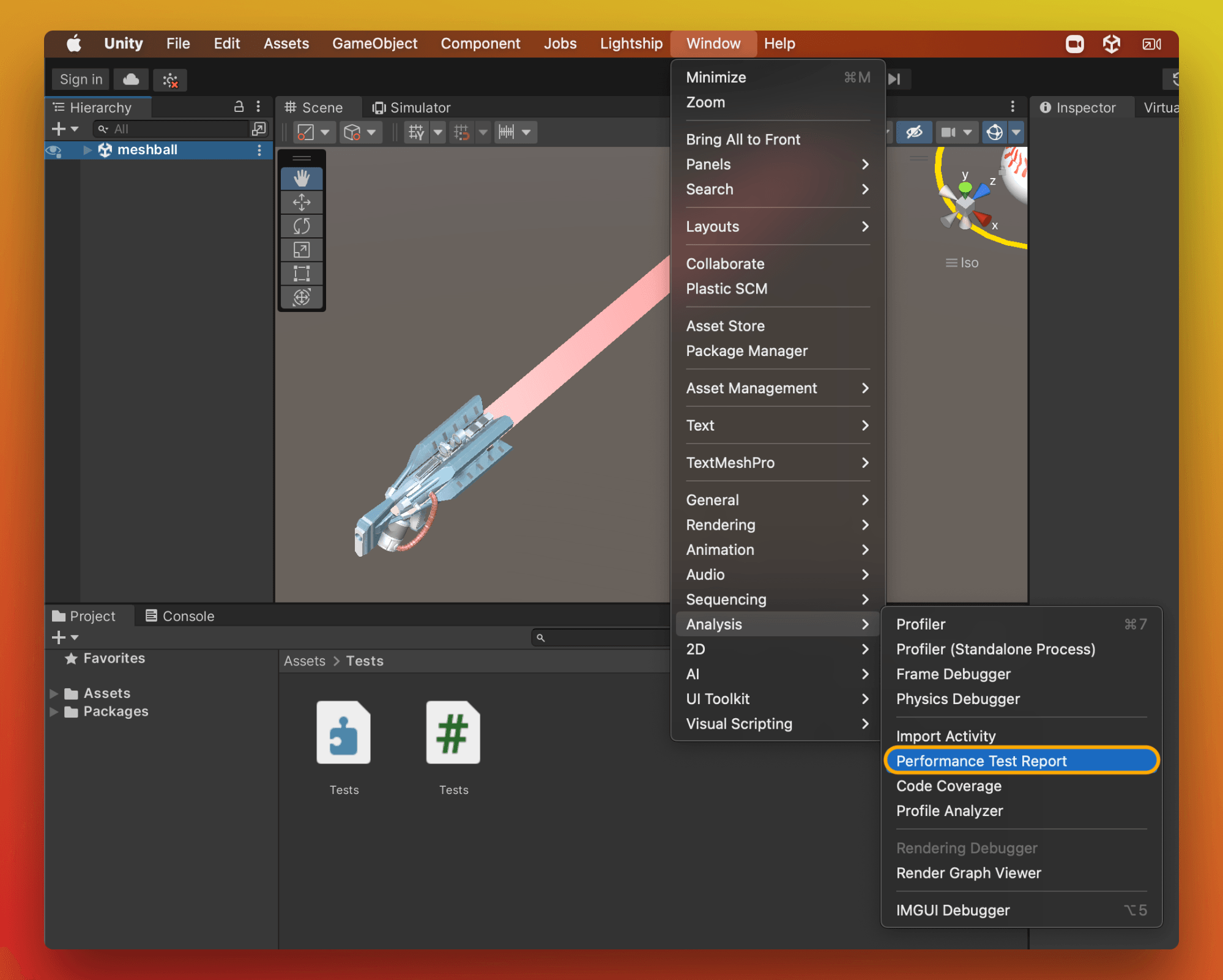
Task: Toggle scene visibility with the crossed-eye icon
Action: pos(914,132)
